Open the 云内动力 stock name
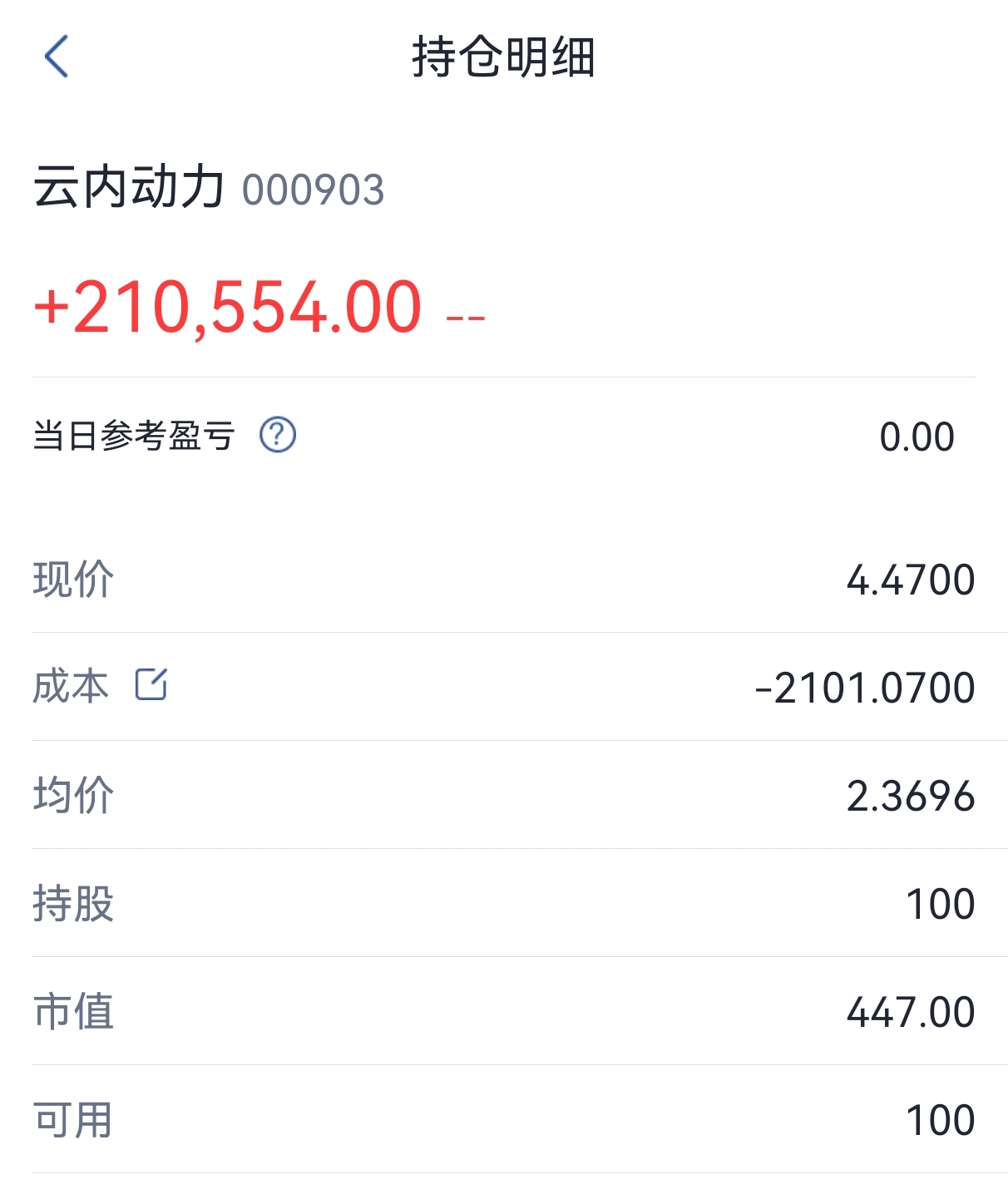This screenshot has width=1008, height=1194. (x=129, y=186)
